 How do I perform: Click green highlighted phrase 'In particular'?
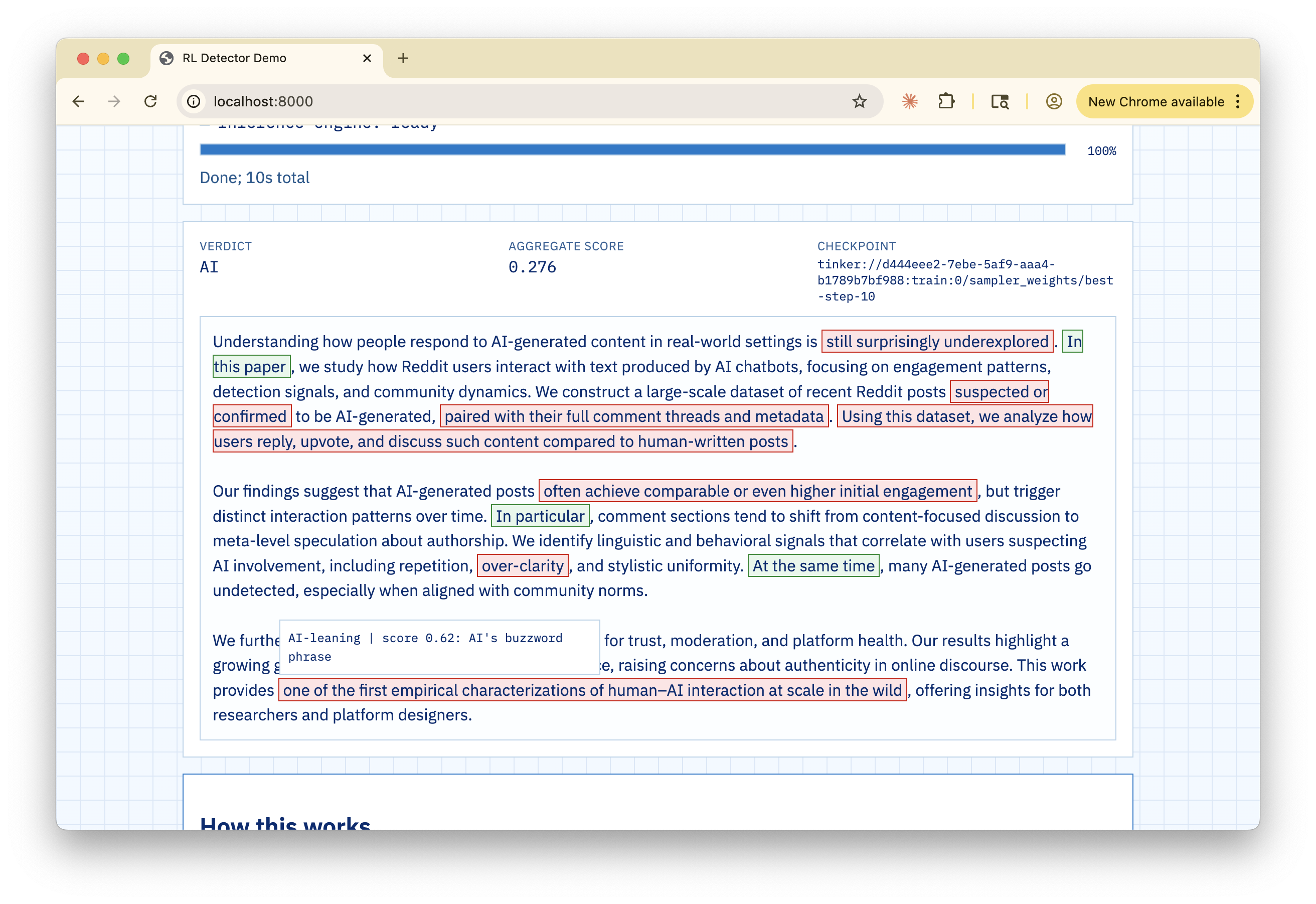coord(540,516)
